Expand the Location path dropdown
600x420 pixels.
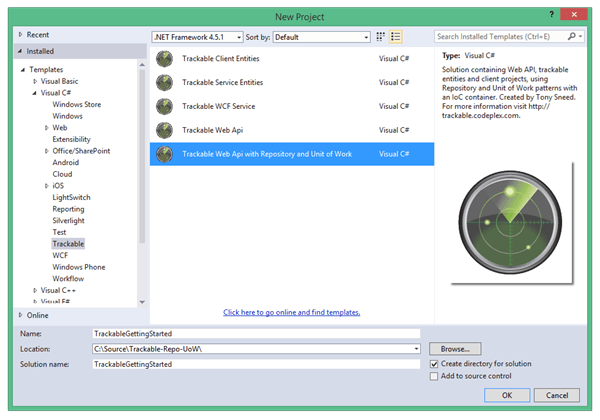click(415, 348)
